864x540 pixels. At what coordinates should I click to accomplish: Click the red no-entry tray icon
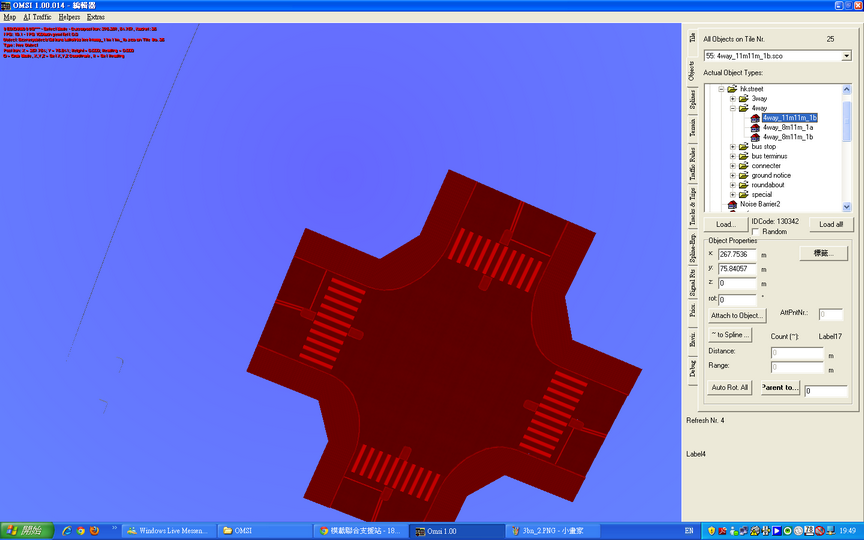(x=819, y=531)
